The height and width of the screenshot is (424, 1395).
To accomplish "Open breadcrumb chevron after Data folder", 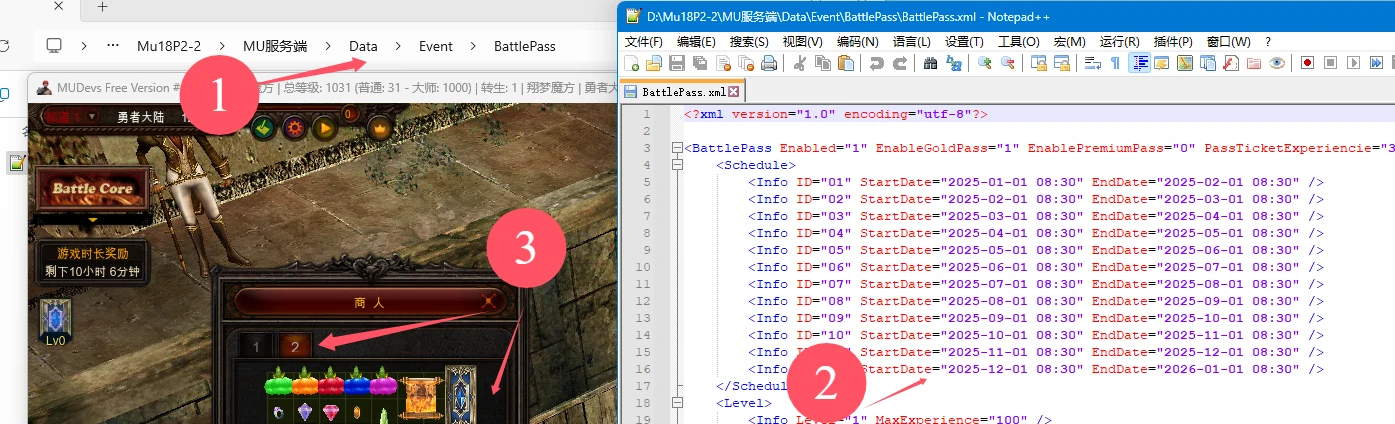I will click(398, 46).
